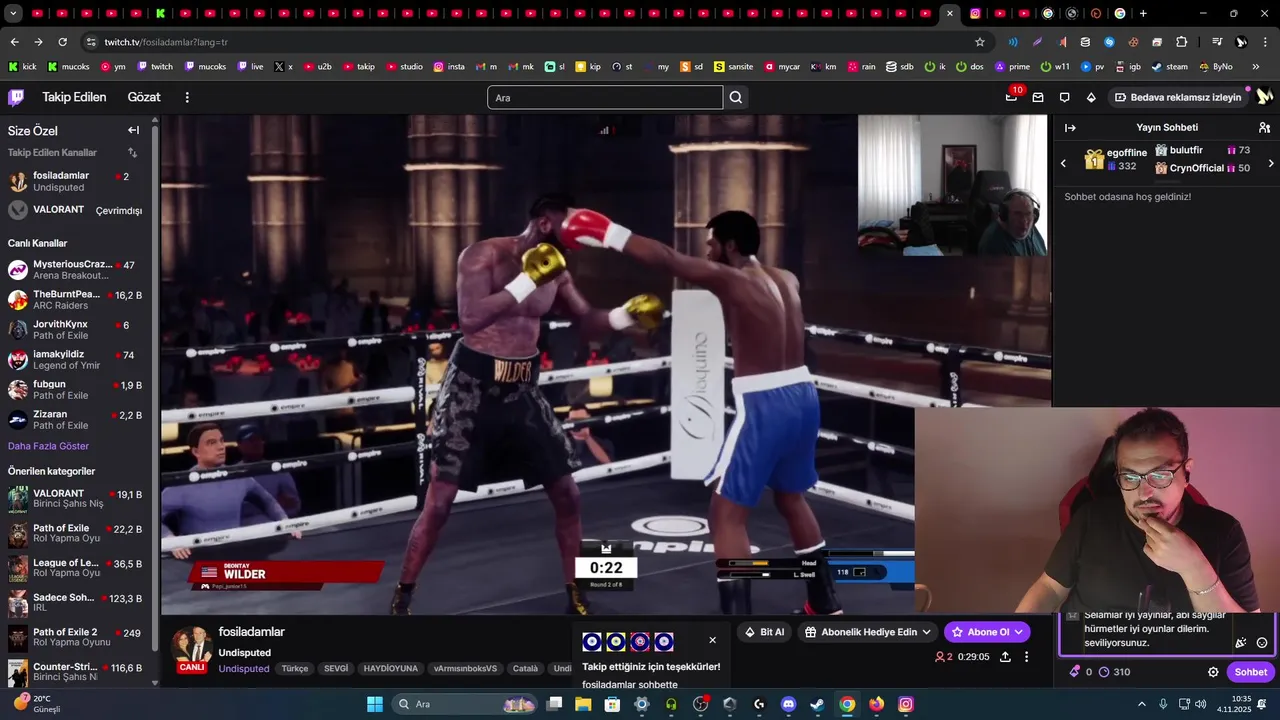Open the user avatar menu on Twitch

point(1264,97)
